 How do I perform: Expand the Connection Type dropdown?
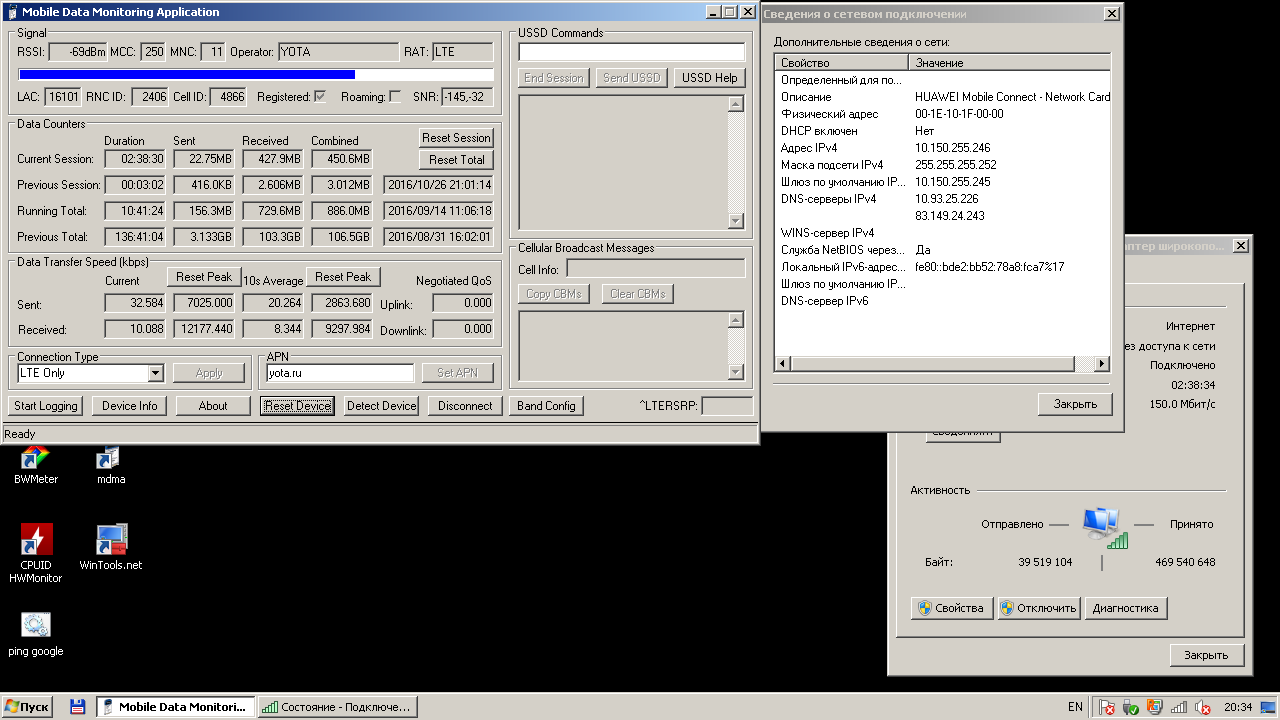[155, 373]
